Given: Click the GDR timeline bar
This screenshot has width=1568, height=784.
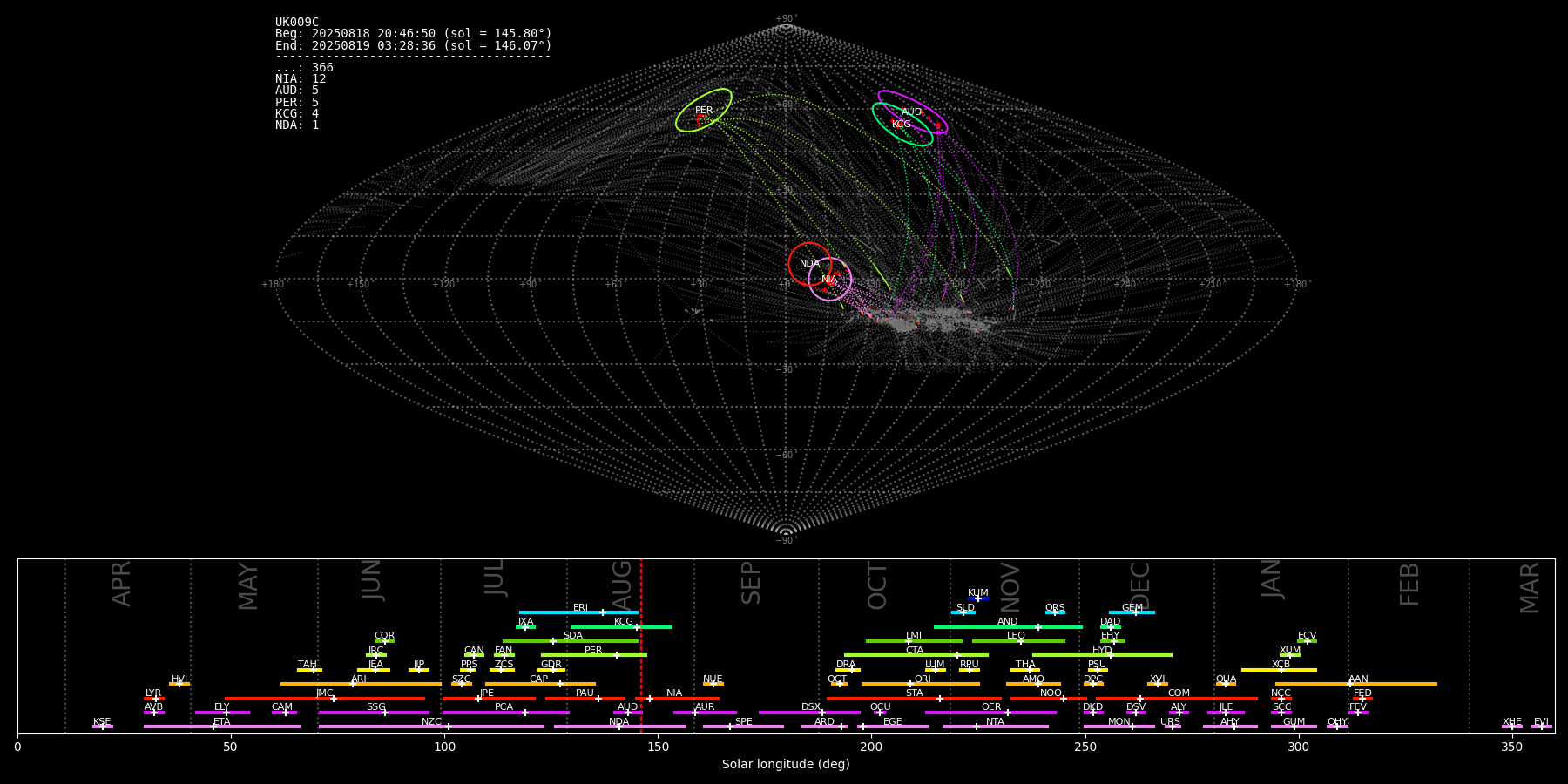Looking at the screenshot, I should [551, 670].
